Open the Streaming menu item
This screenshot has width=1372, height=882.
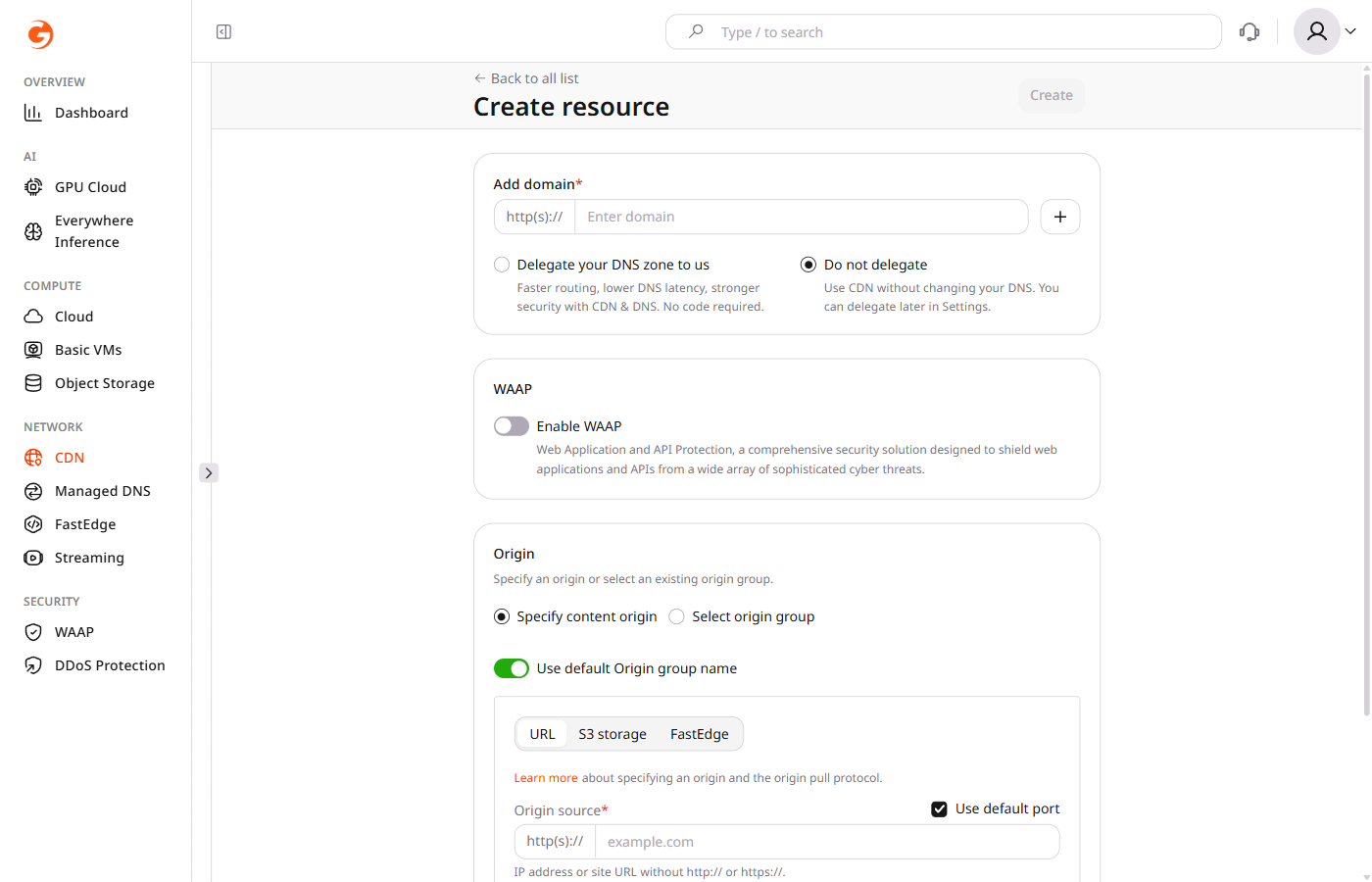(89, 558)
